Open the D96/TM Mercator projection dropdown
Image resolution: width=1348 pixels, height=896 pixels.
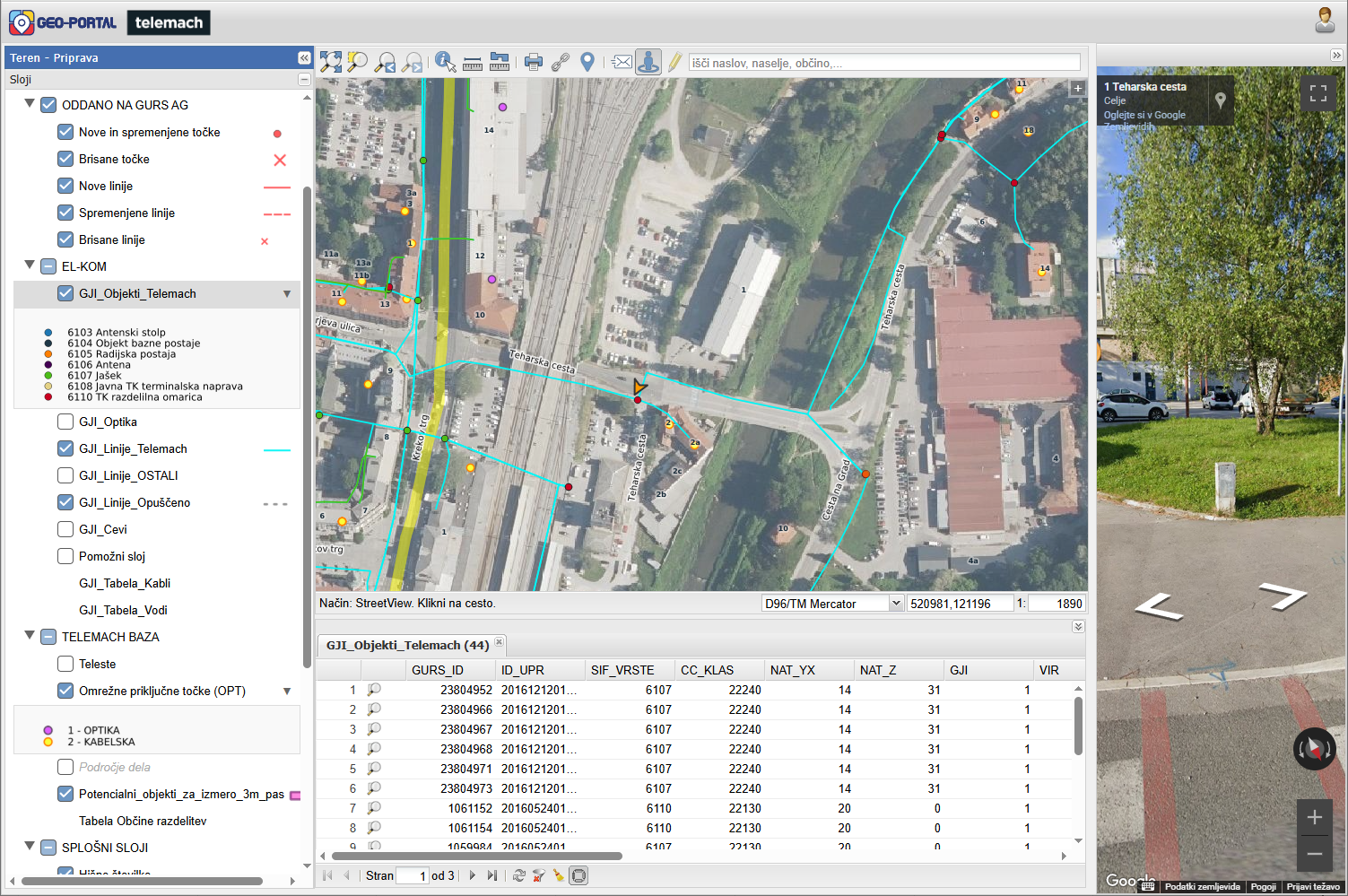click(x=895, y=604)
